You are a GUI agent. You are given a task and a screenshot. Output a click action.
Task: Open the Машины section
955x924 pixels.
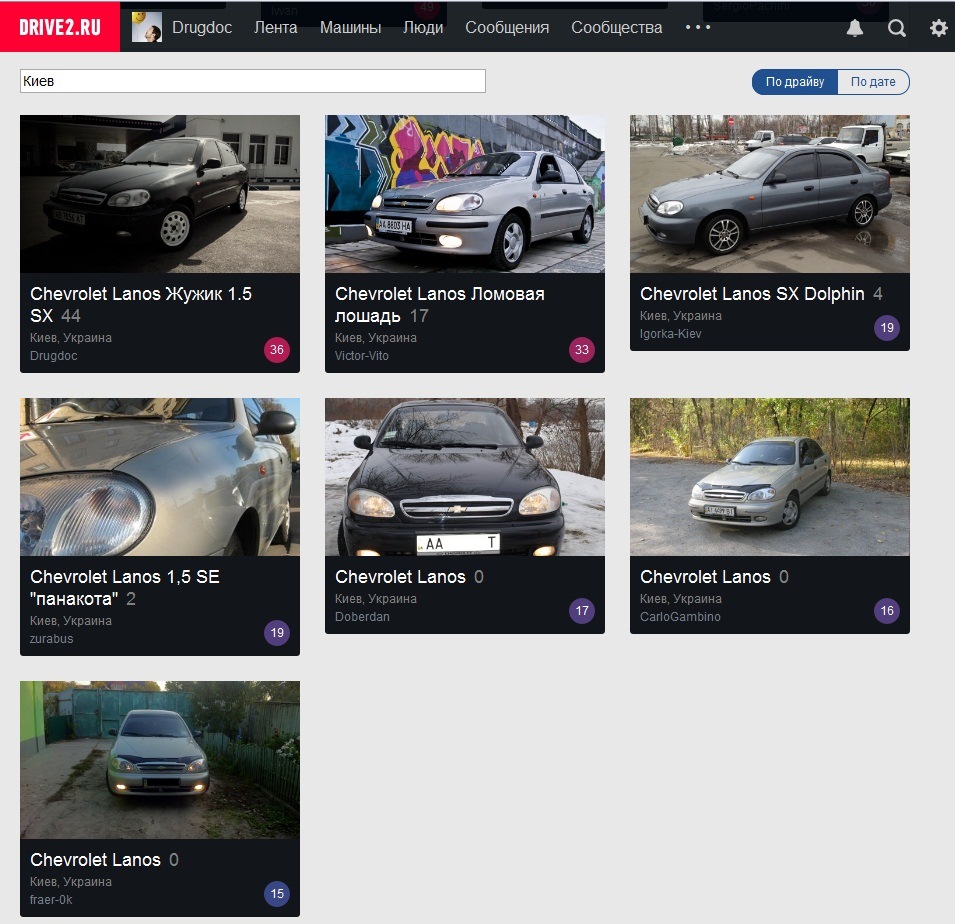click(350, 27)
